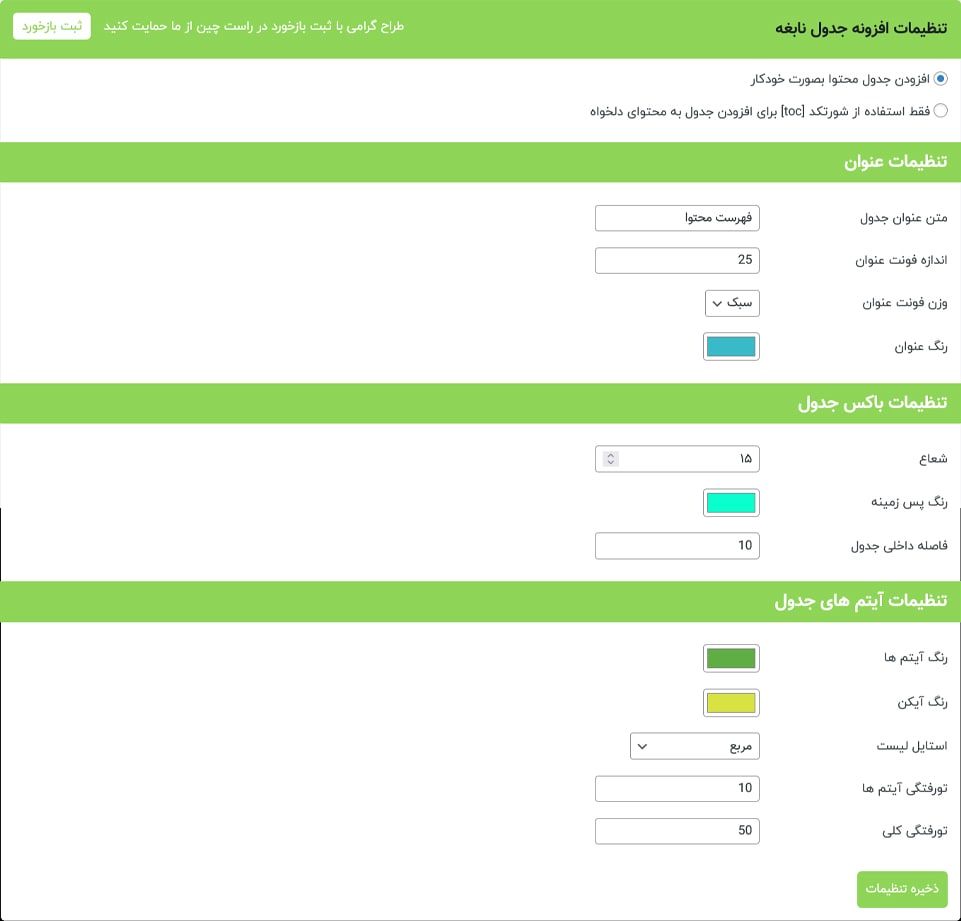Open the box background color swatch

[731, 503]
